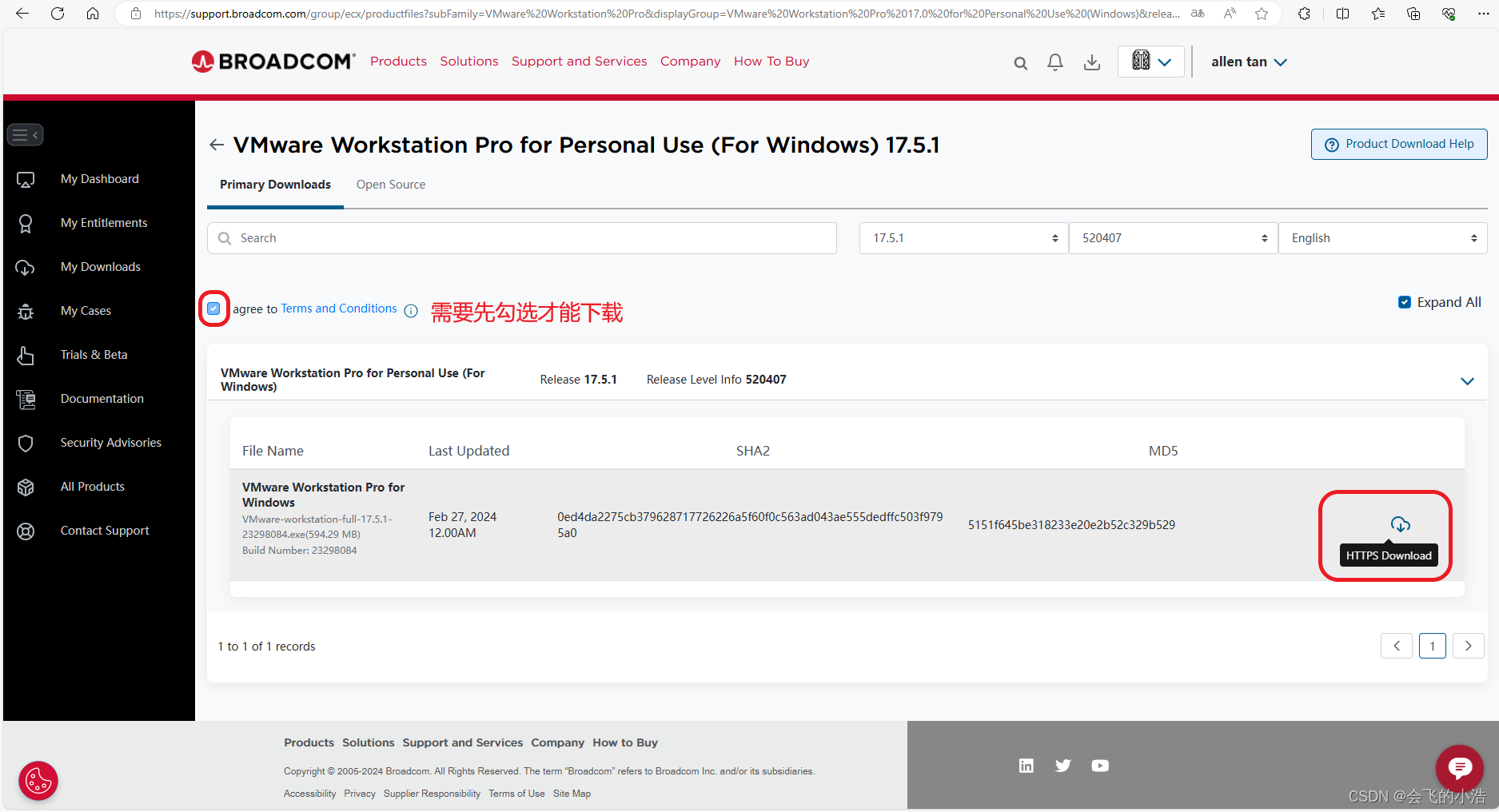Open footer Supplier Responsibility link

tap(432, 794)
